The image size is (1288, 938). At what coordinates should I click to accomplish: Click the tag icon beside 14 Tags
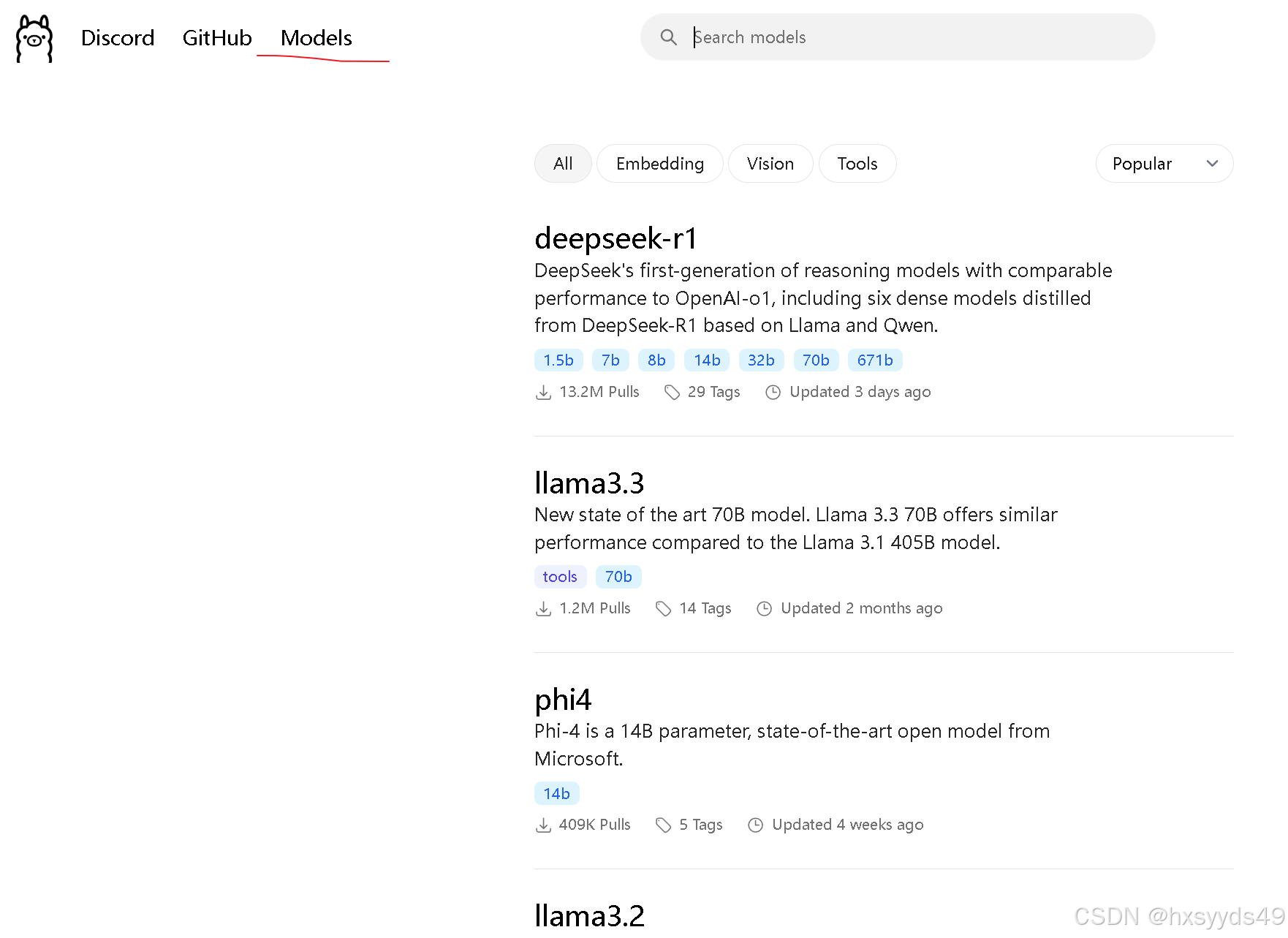(663, 609)
